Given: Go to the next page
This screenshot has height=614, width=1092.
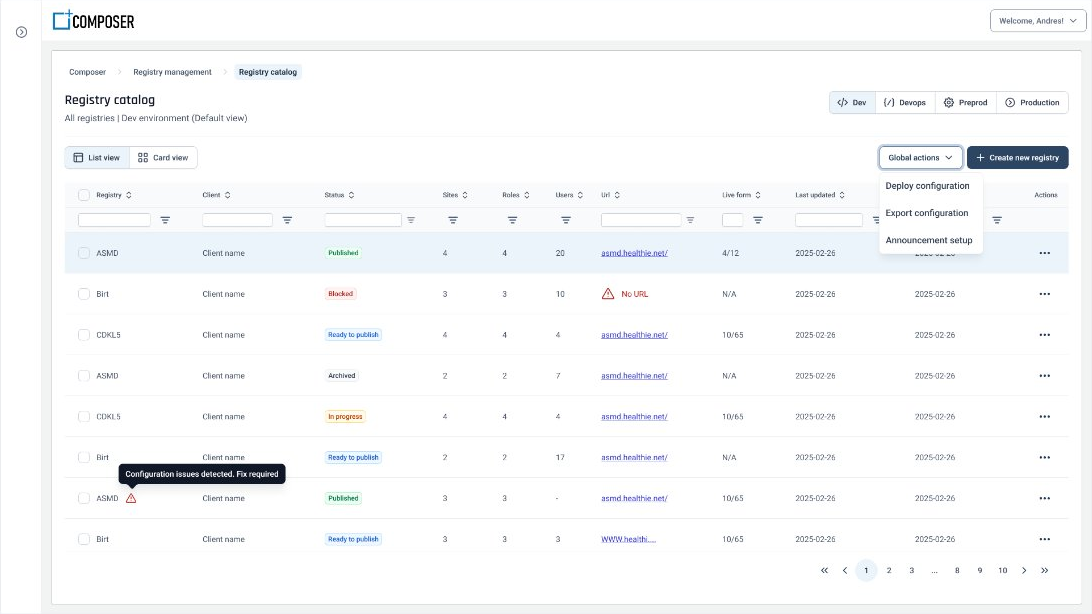Looking at the screenshot, I should tap(1024, 570).
